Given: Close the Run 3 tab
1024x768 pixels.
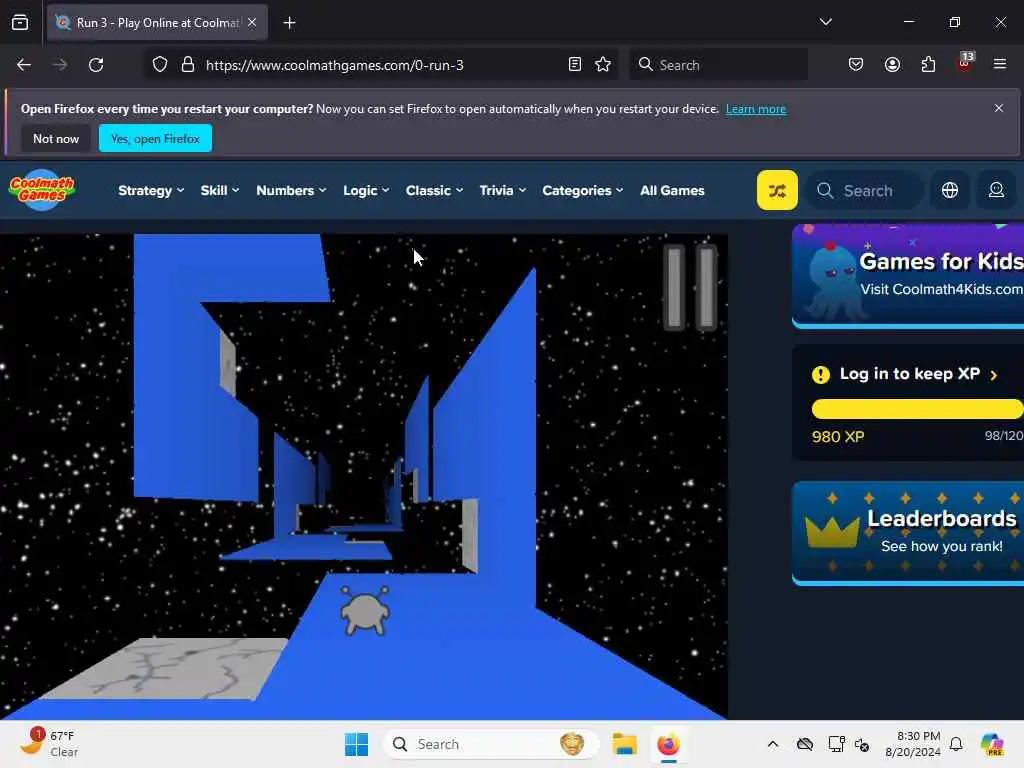Looking at the screenshot, I should (x=252, y=22).
